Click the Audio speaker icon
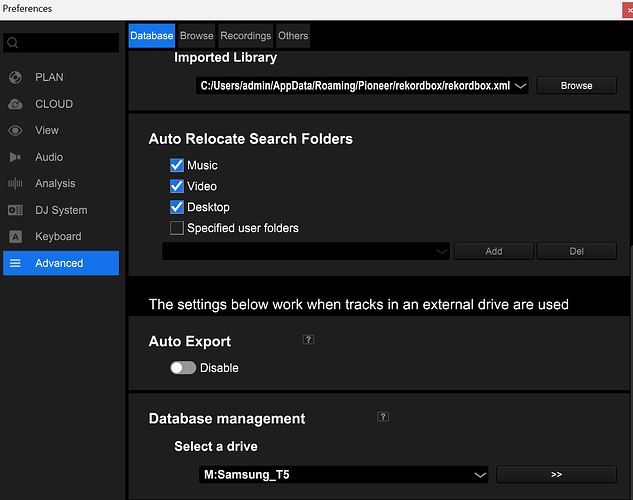 click(x=15, y=157)
